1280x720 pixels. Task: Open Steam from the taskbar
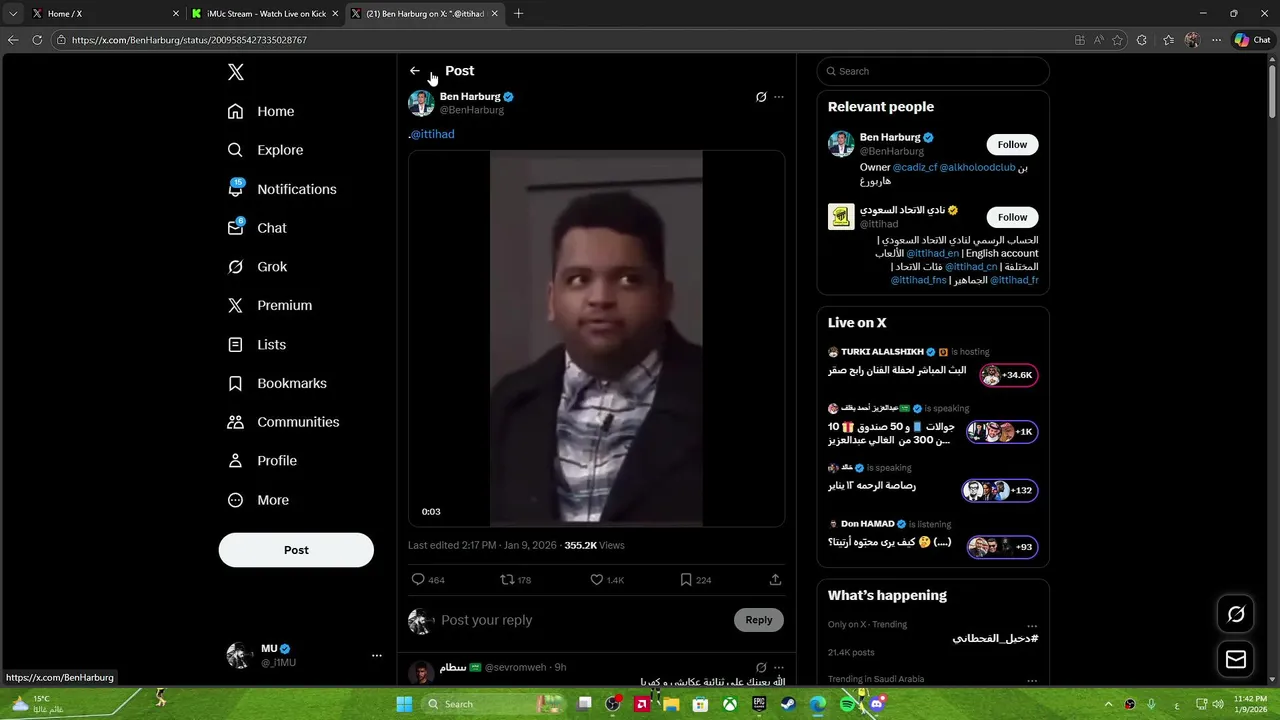(788, 704)
